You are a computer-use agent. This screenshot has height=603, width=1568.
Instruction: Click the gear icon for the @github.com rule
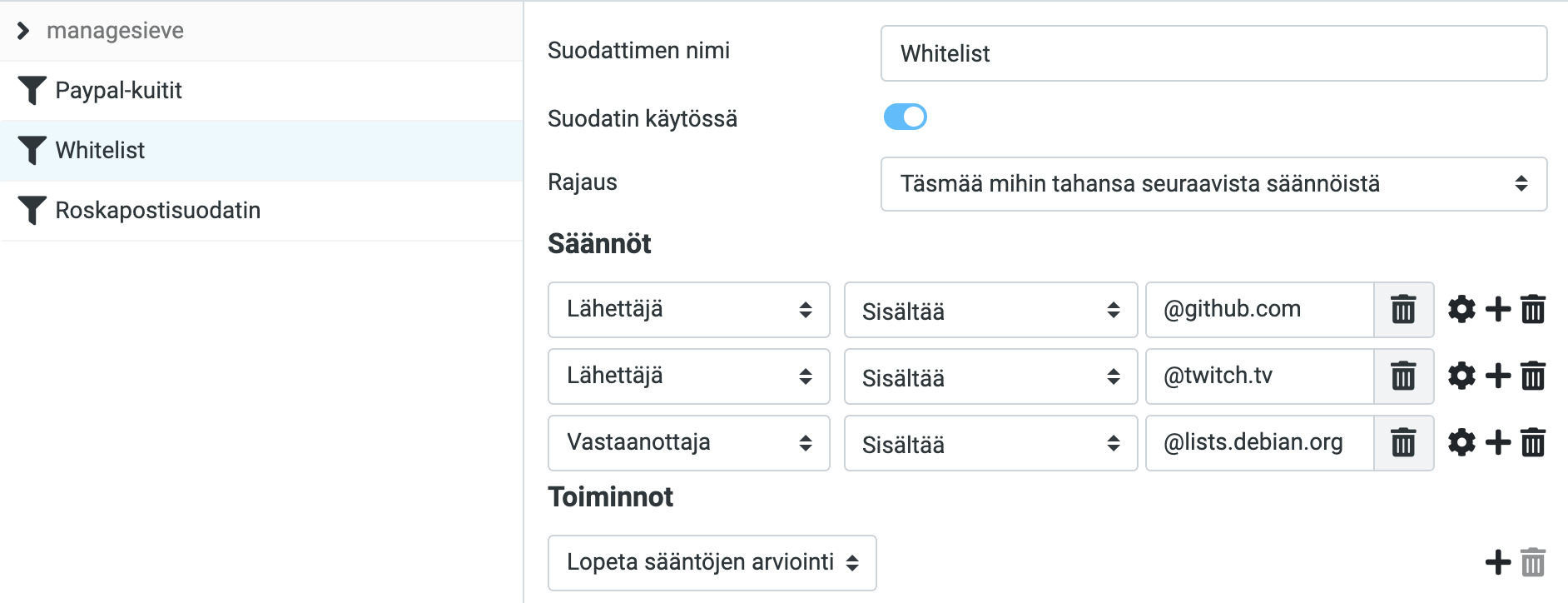tap(1461, 309)
